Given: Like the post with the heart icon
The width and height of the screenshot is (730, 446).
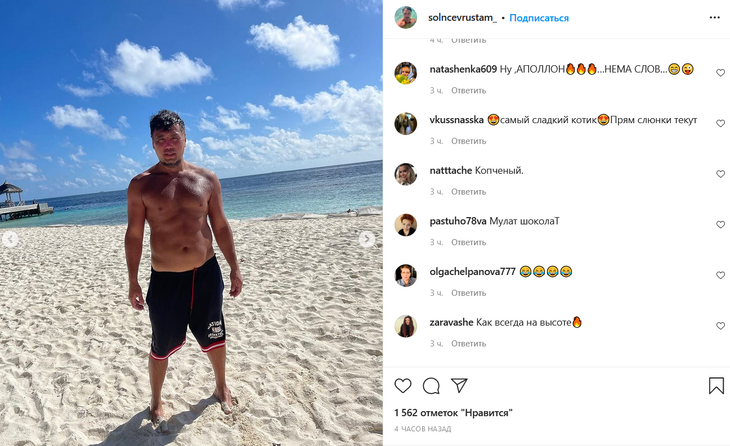Looking at the screenshot, I should (x=403, y=386).
